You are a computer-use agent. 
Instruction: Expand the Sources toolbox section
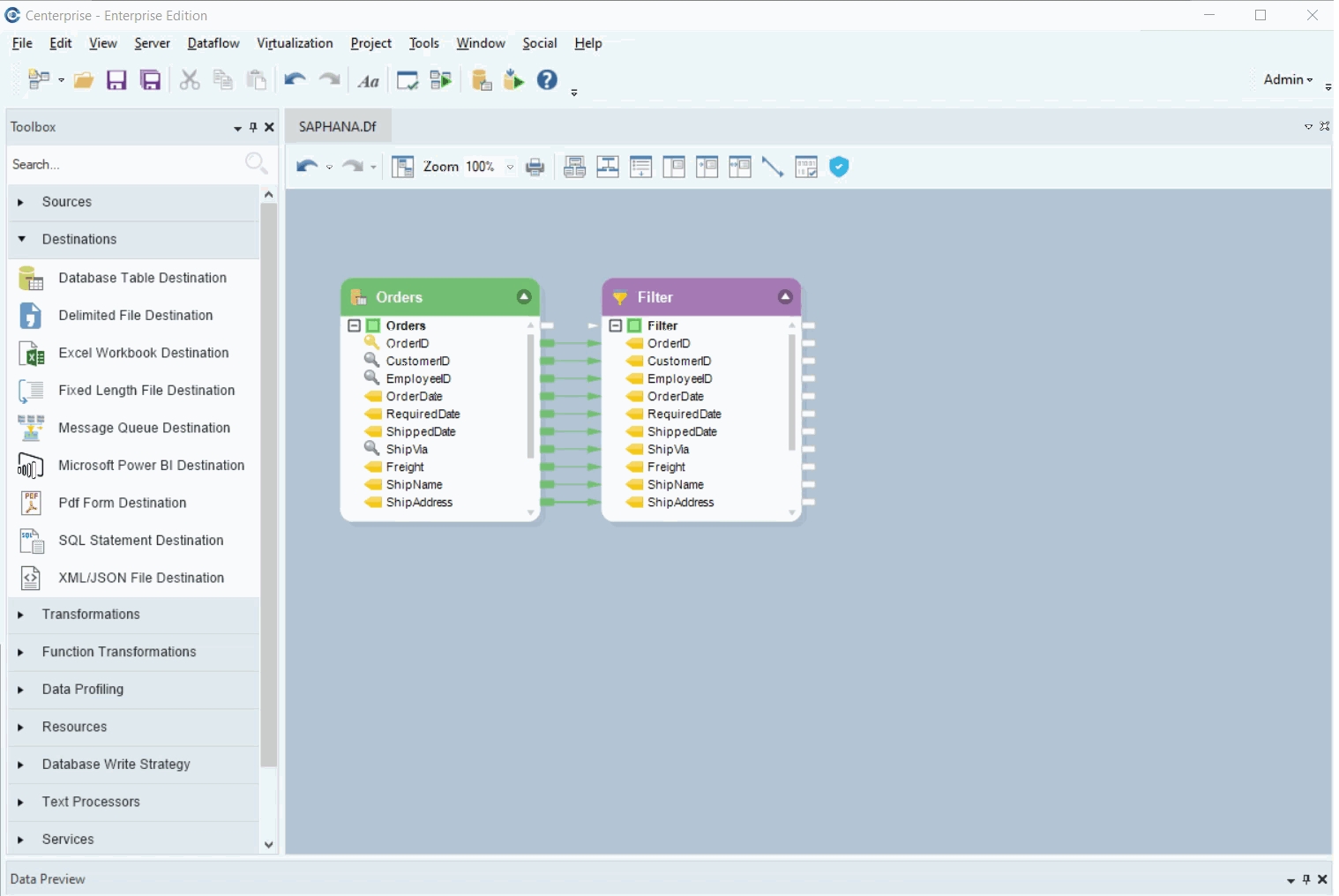tap(67, 202)
